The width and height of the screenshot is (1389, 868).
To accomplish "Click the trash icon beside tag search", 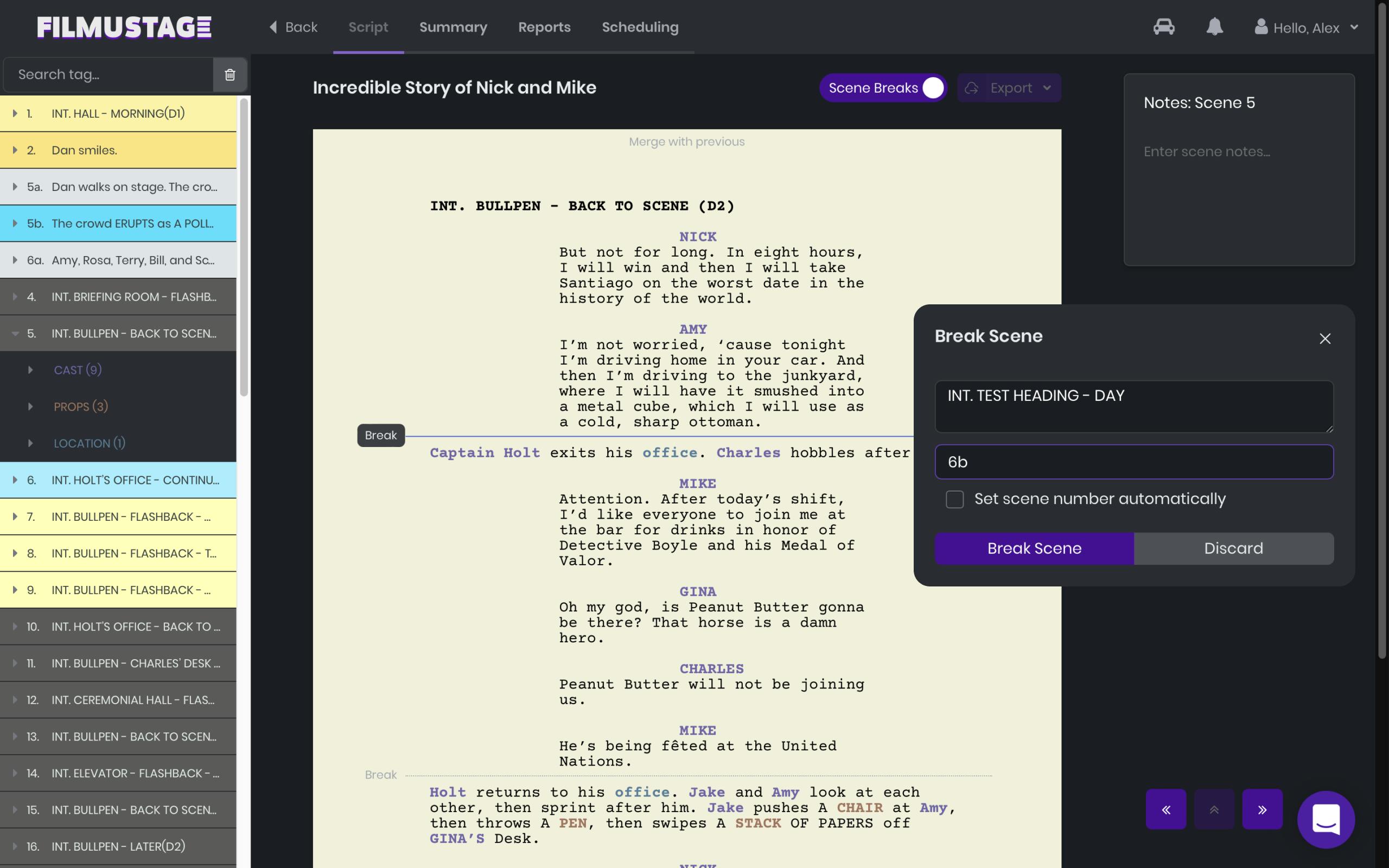I will click(x=230, y=75).
